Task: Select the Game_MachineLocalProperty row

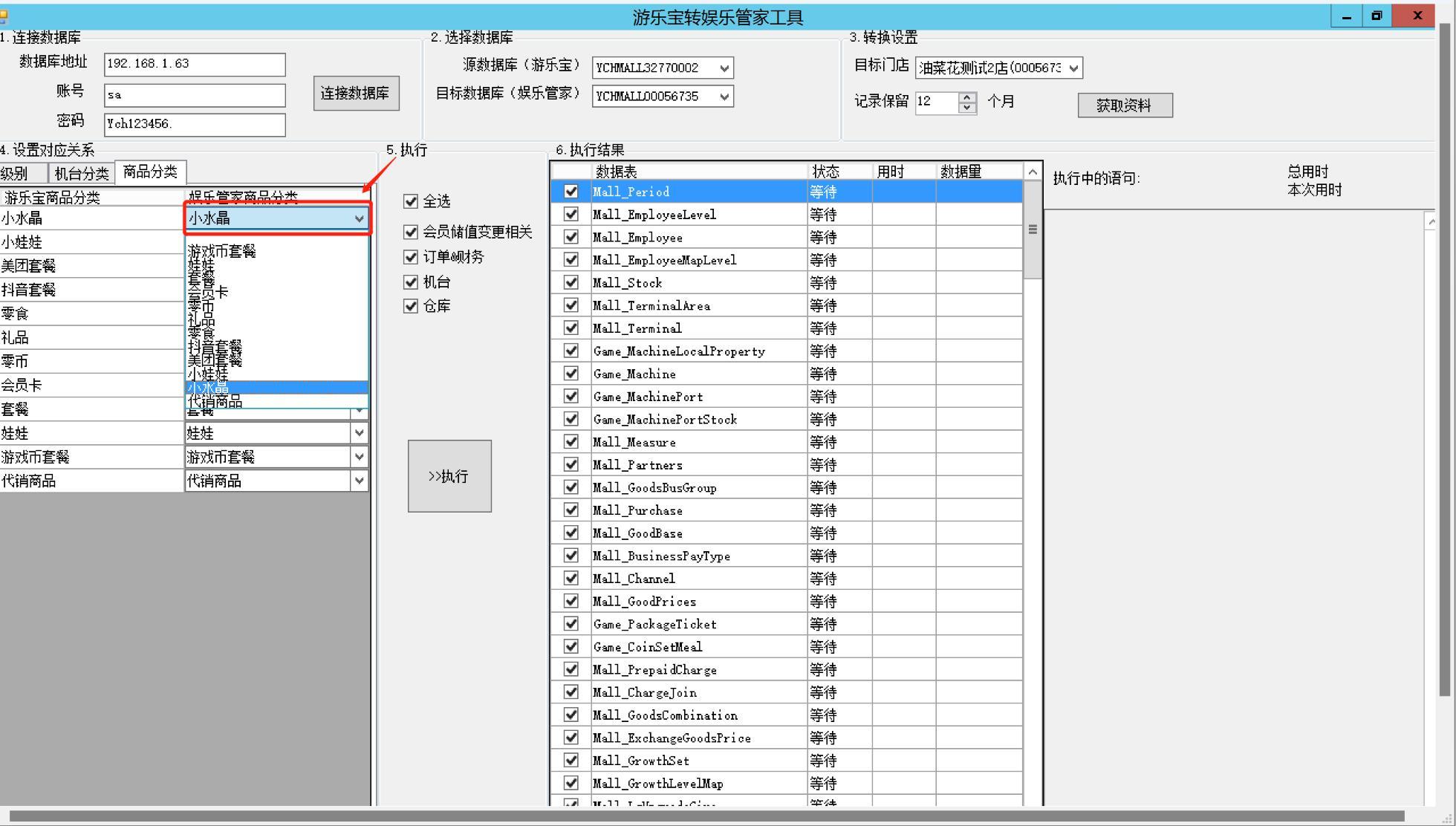Action: pyautogui.click(x=787, y=351)
